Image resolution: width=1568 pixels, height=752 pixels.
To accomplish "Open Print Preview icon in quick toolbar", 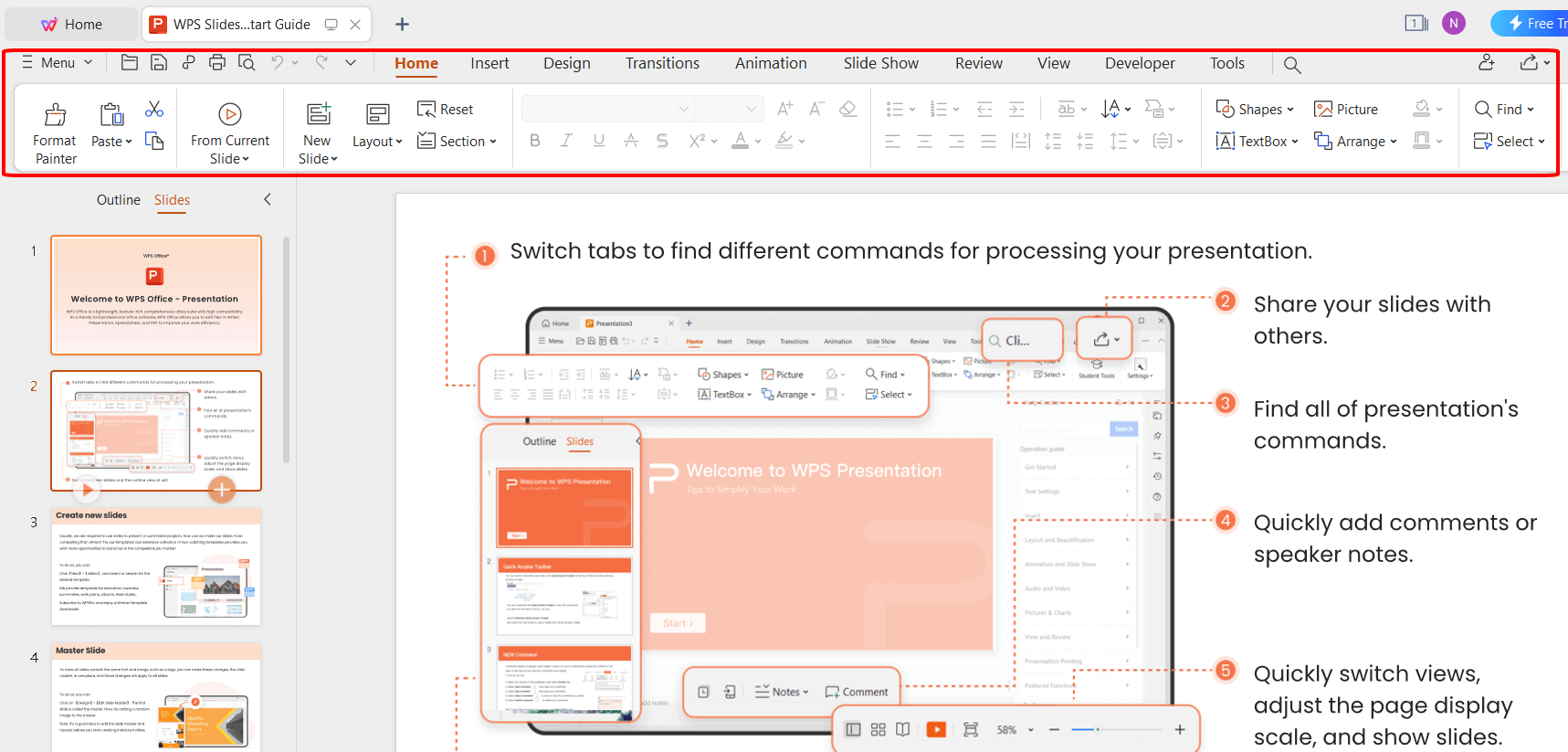I will [x=247, y=62].
